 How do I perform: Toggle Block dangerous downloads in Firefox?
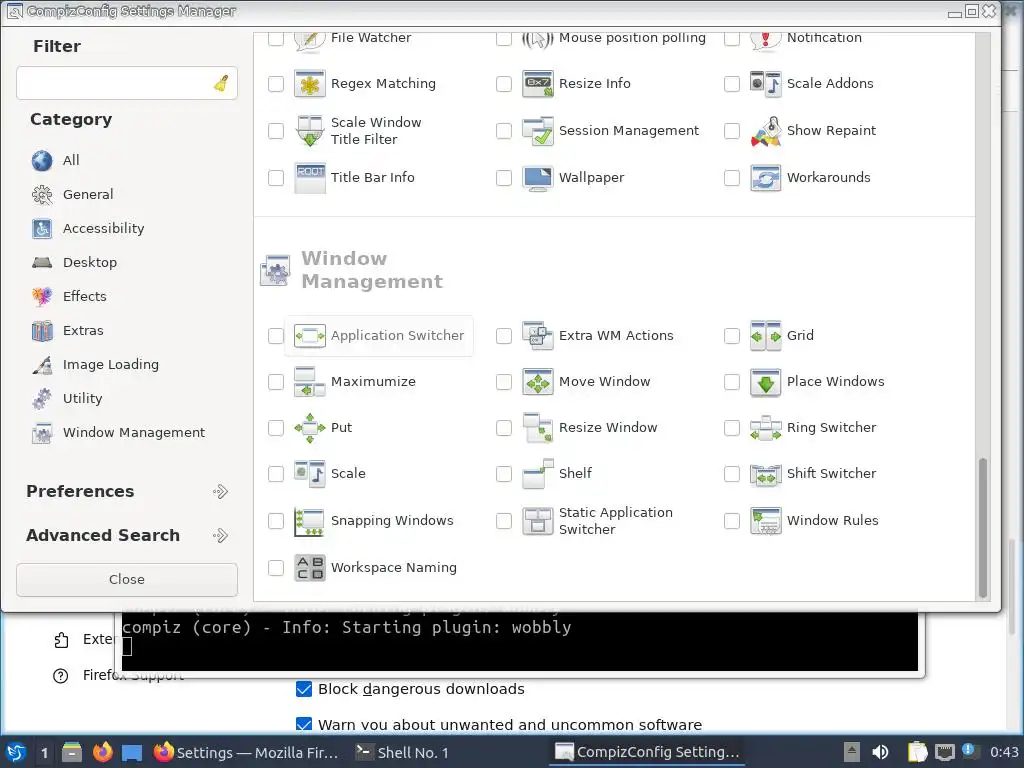pos(304,689)
